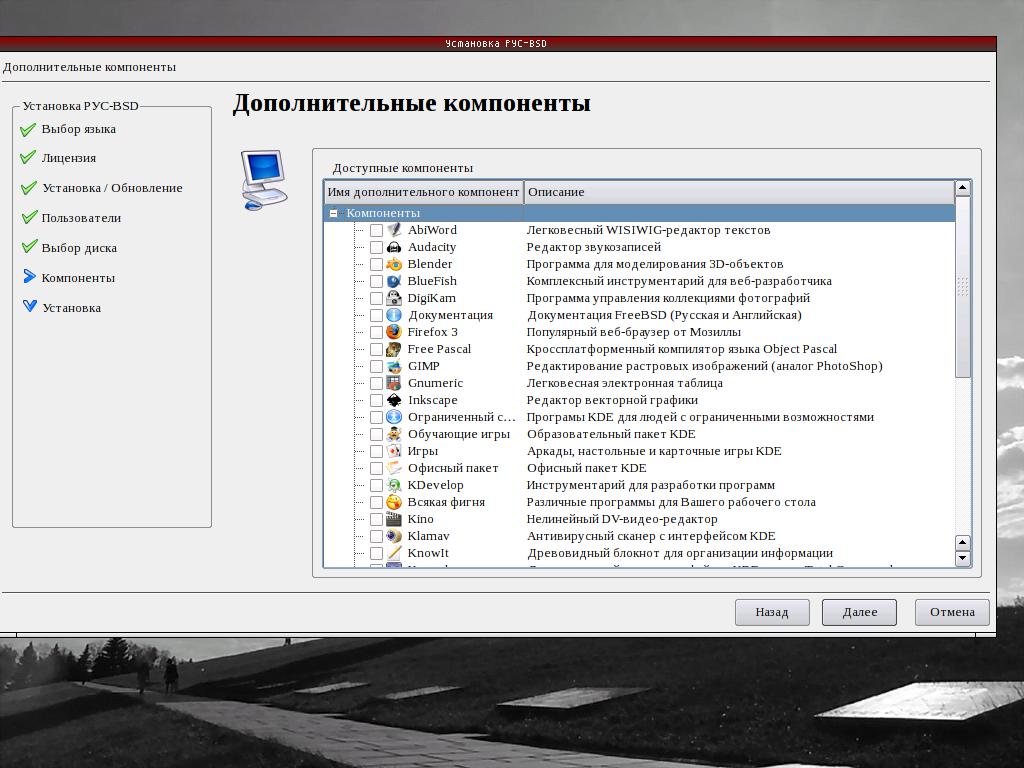1024x768 pixels.
Task: Click the lower scrollbar up arrow button
Action: (963, 543)
